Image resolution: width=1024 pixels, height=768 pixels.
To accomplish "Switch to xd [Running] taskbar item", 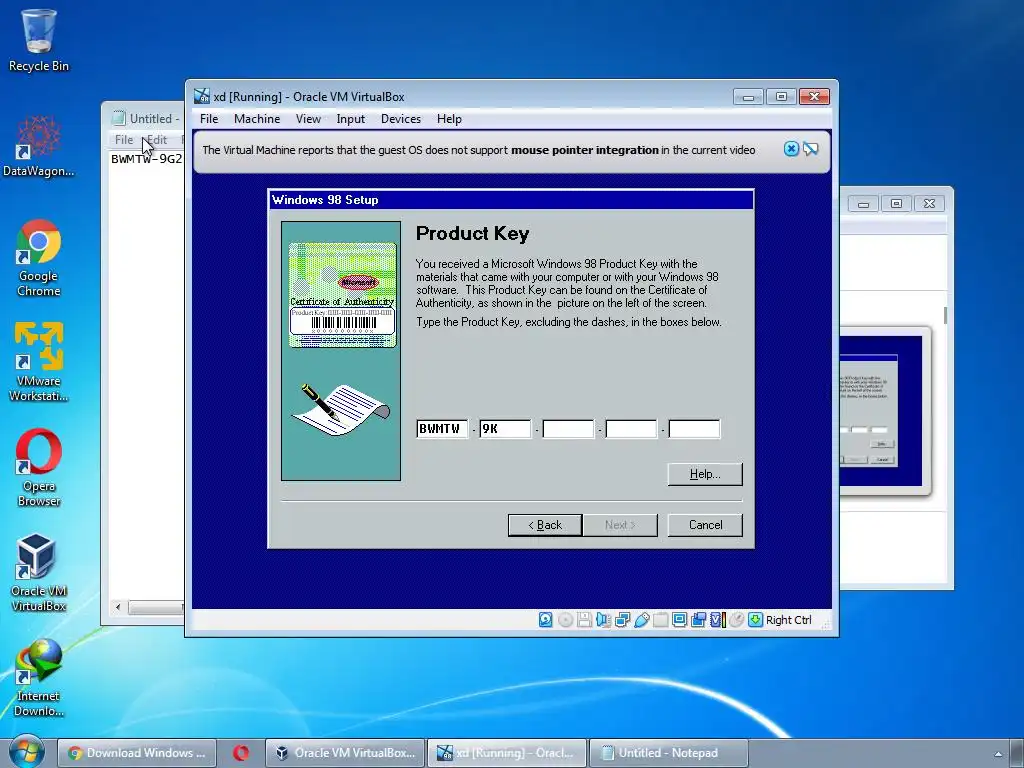I will pos(507,753).
